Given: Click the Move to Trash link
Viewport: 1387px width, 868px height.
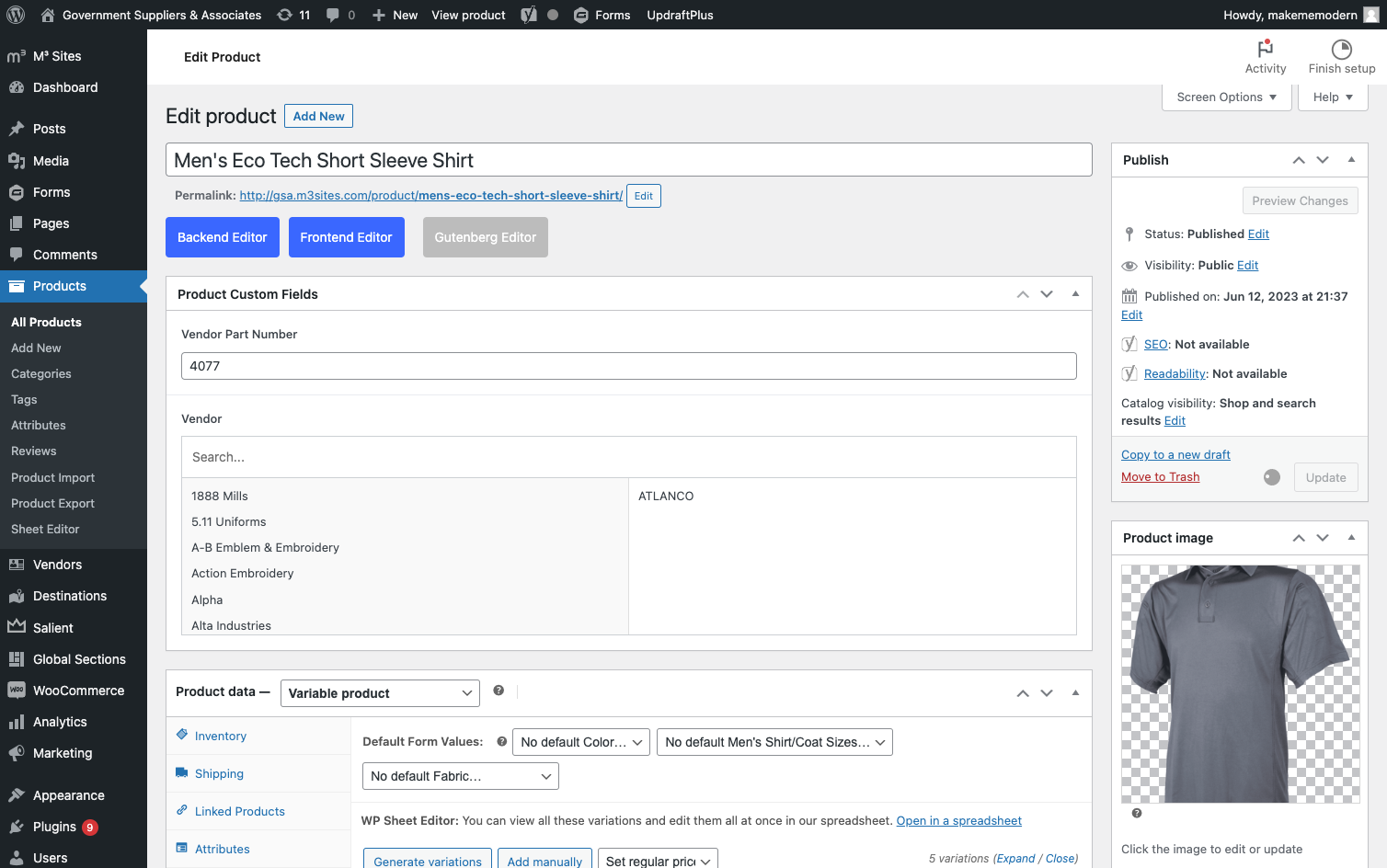Looking at the screenshot, I should [1160, 477].
